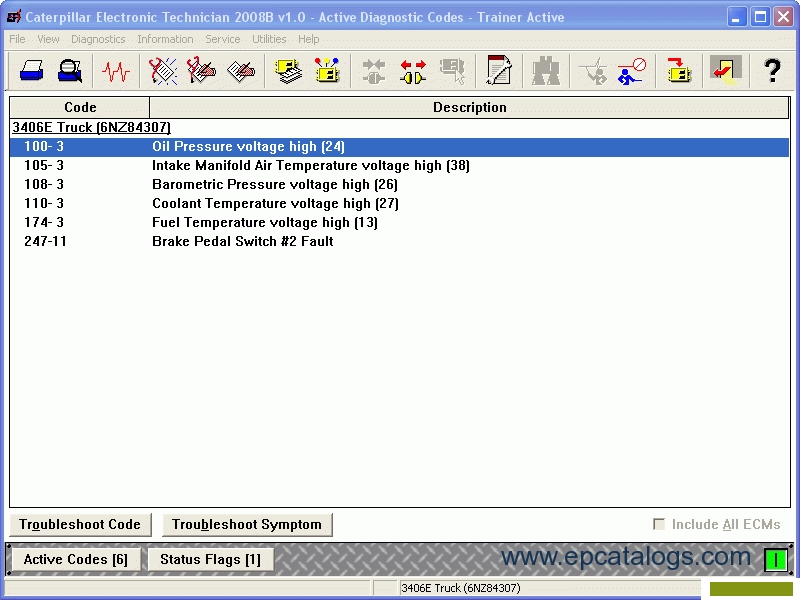800x600 pixels.
Task: Click the red-arrow Connect icon
Action: click(413, 71)
